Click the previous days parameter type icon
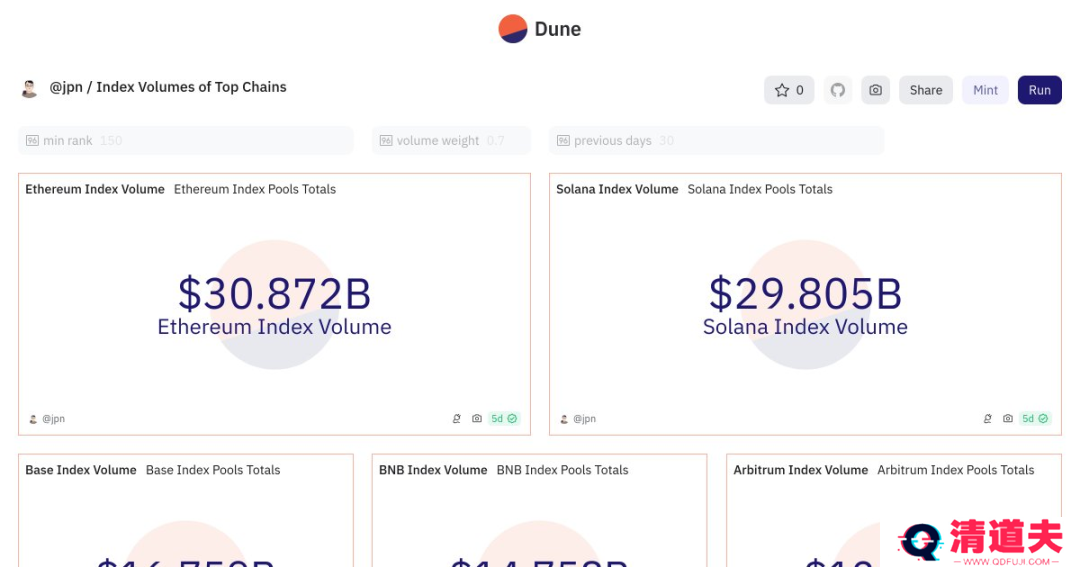This screenshot has width=1080, height=567. [x=563, y=141]
